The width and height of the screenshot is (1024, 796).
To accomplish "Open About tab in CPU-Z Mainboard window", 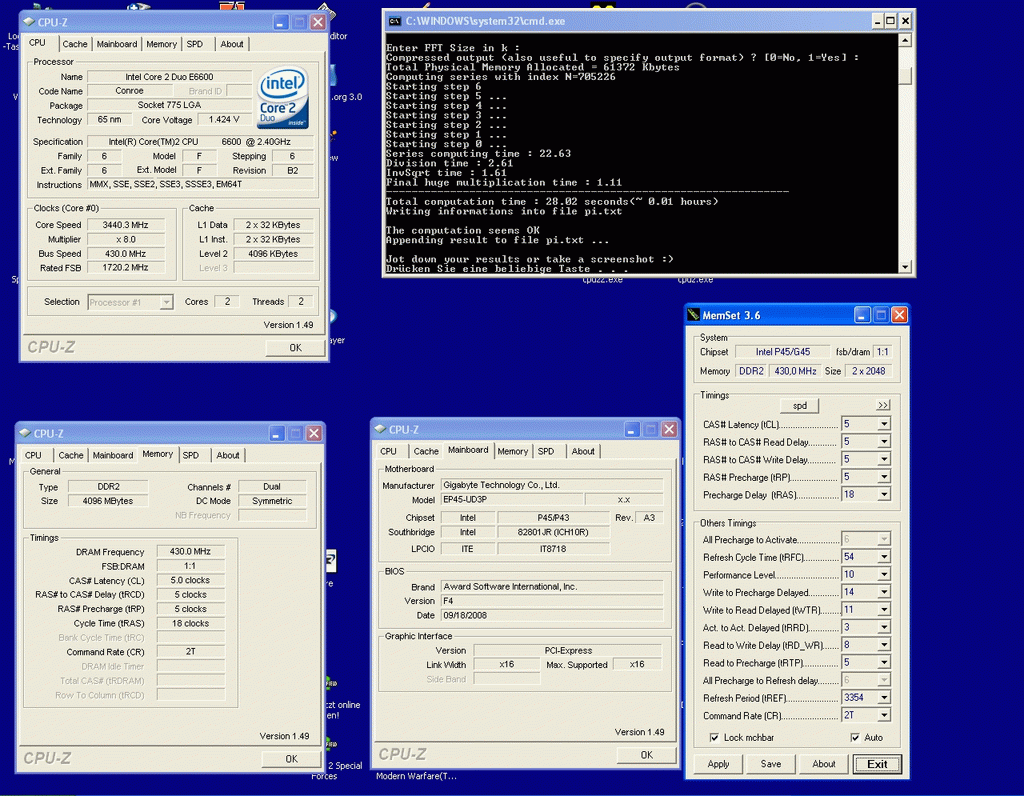I will click(x=583, y=451).
